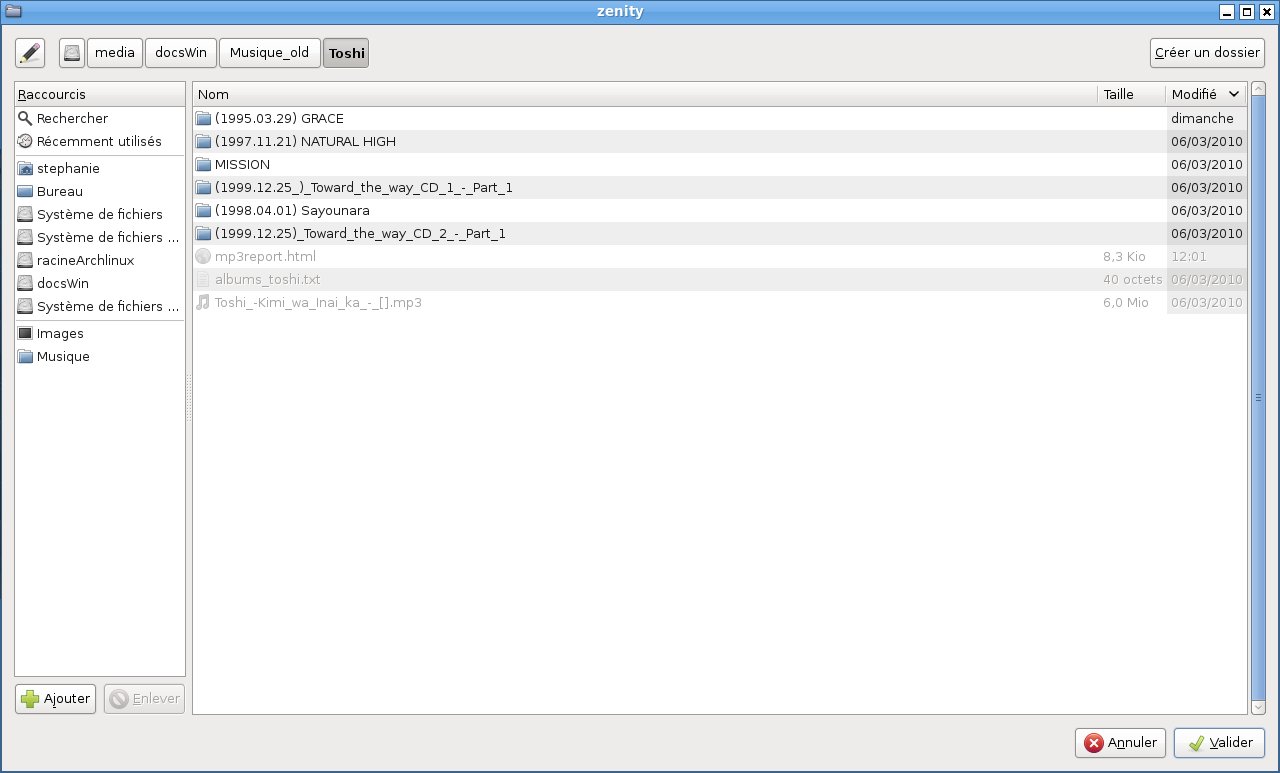
Task: Click the vertical scrollbar of the file list
Action: pyautogui.click(x=1258, y=398)
